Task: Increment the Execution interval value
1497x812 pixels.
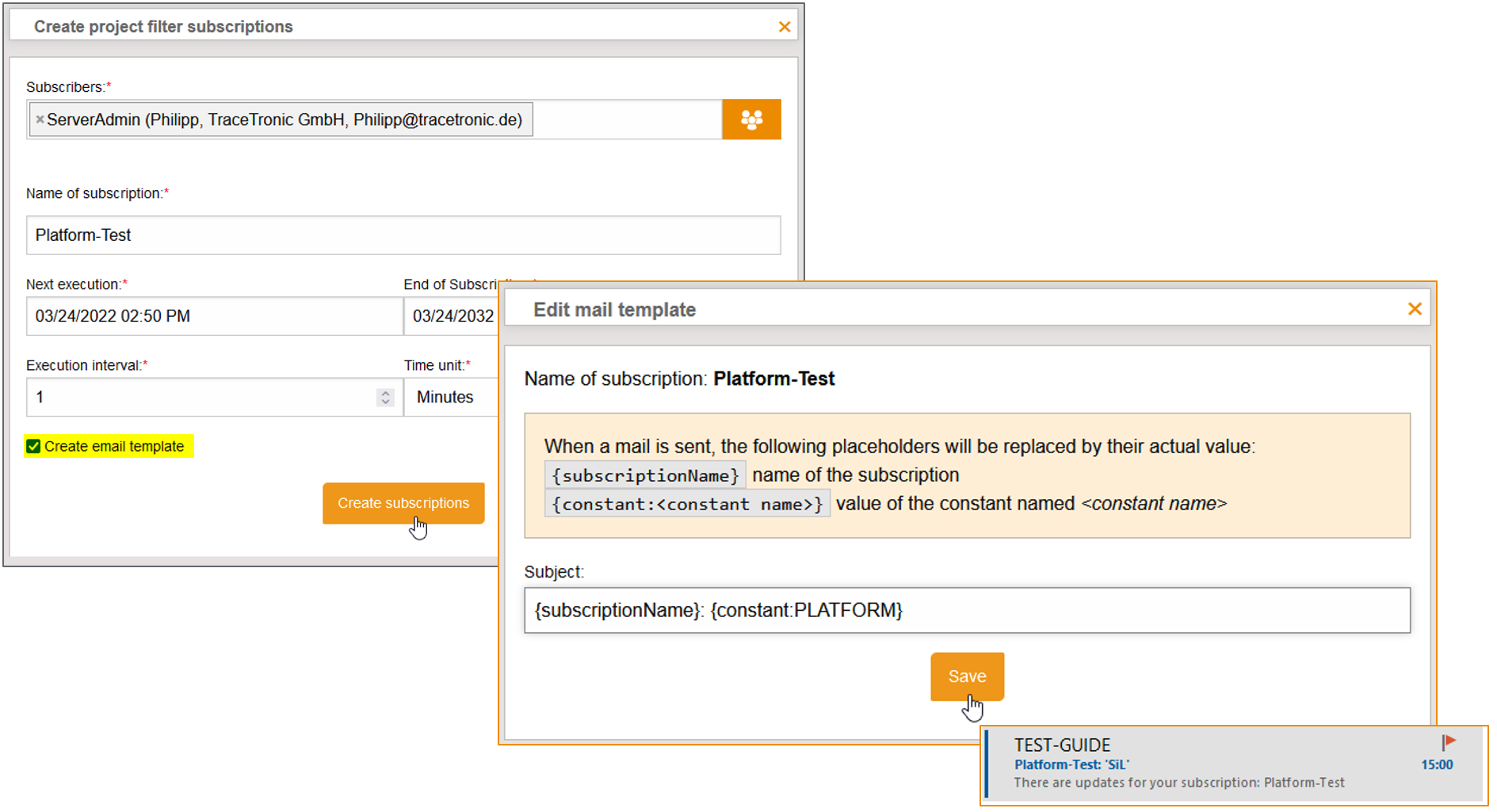Action: tap(385, 392)
